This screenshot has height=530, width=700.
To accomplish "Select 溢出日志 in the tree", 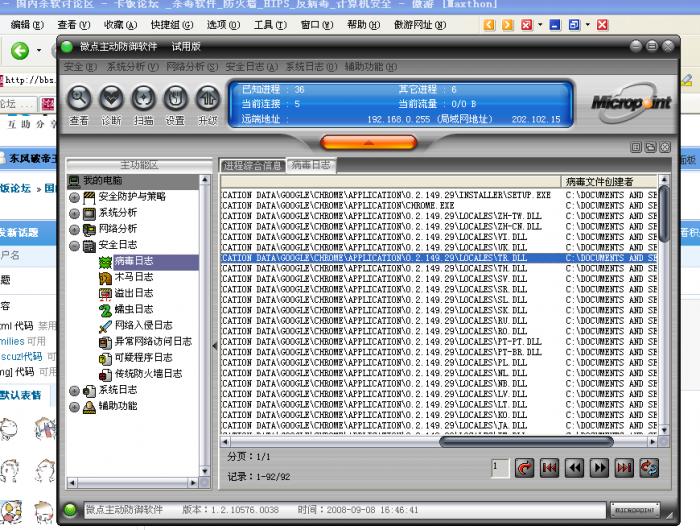I will 133,293.
